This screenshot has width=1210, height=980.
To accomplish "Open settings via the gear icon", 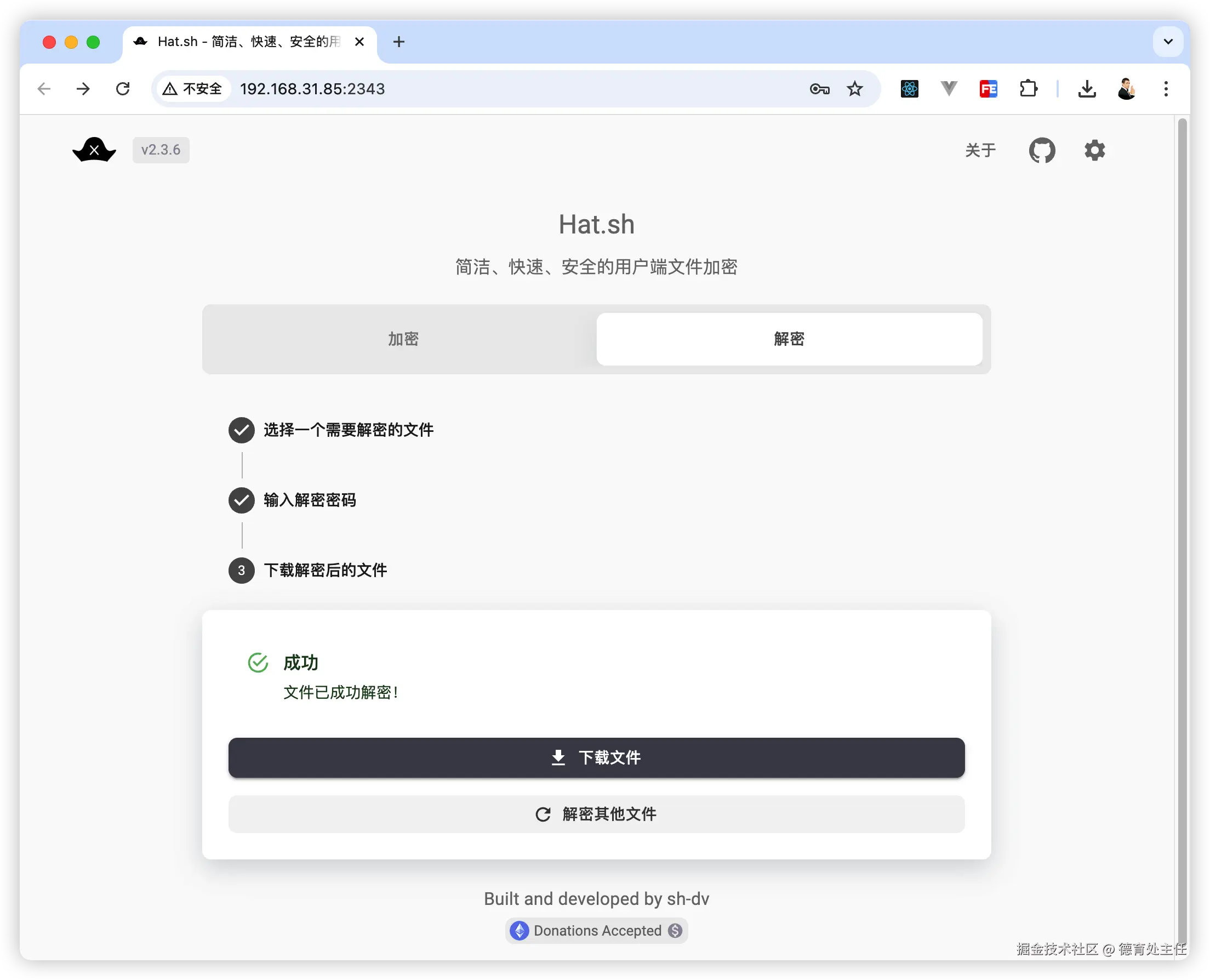I will point(1094,150).
